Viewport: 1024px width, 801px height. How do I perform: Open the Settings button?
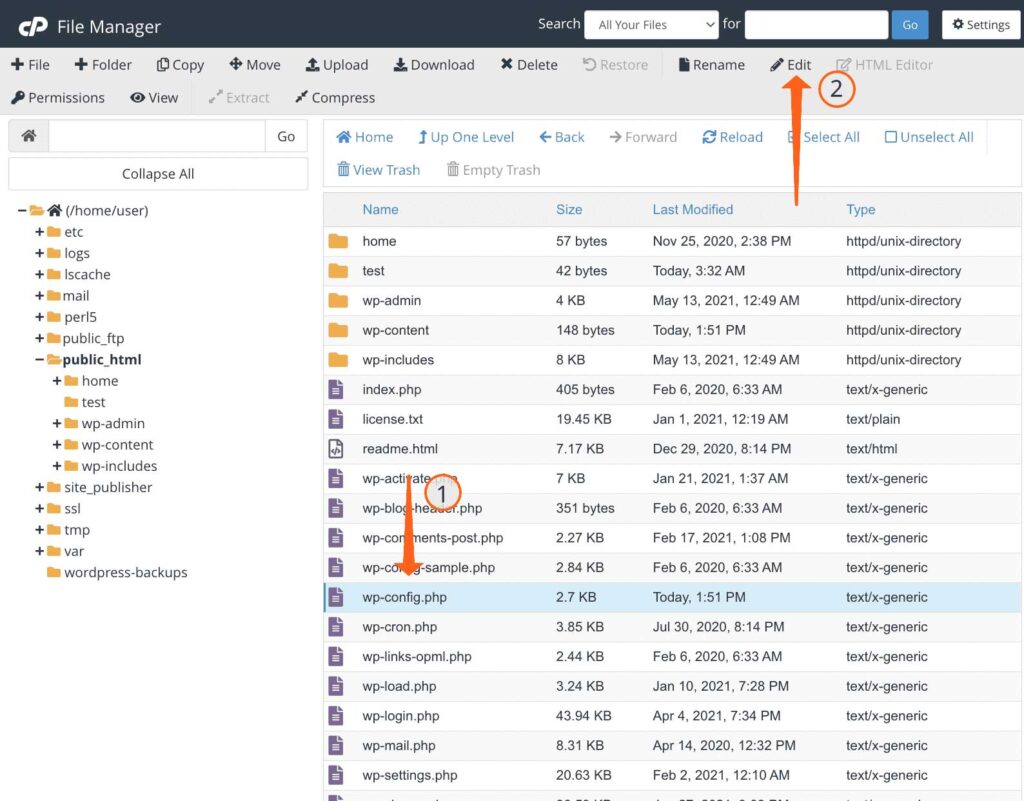(x=980, y=25)
